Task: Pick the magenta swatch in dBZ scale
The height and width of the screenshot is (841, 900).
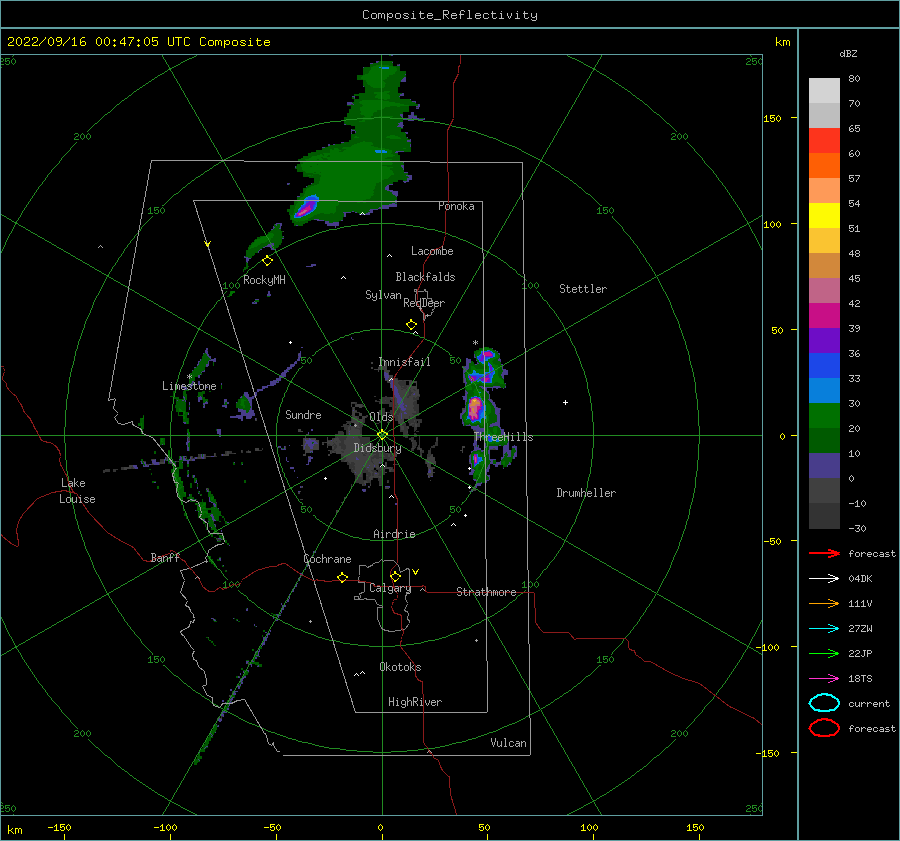Action: (x=824, y=315)
